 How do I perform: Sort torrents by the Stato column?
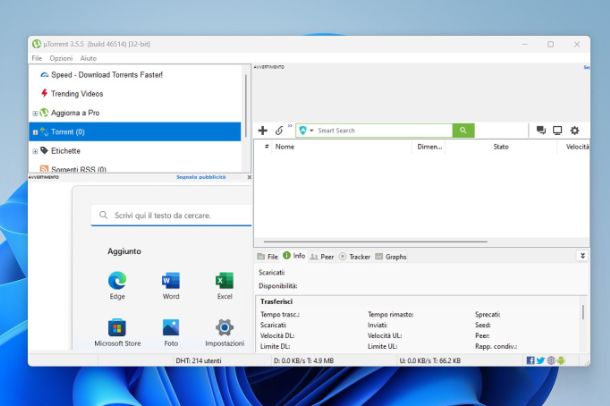501,147
